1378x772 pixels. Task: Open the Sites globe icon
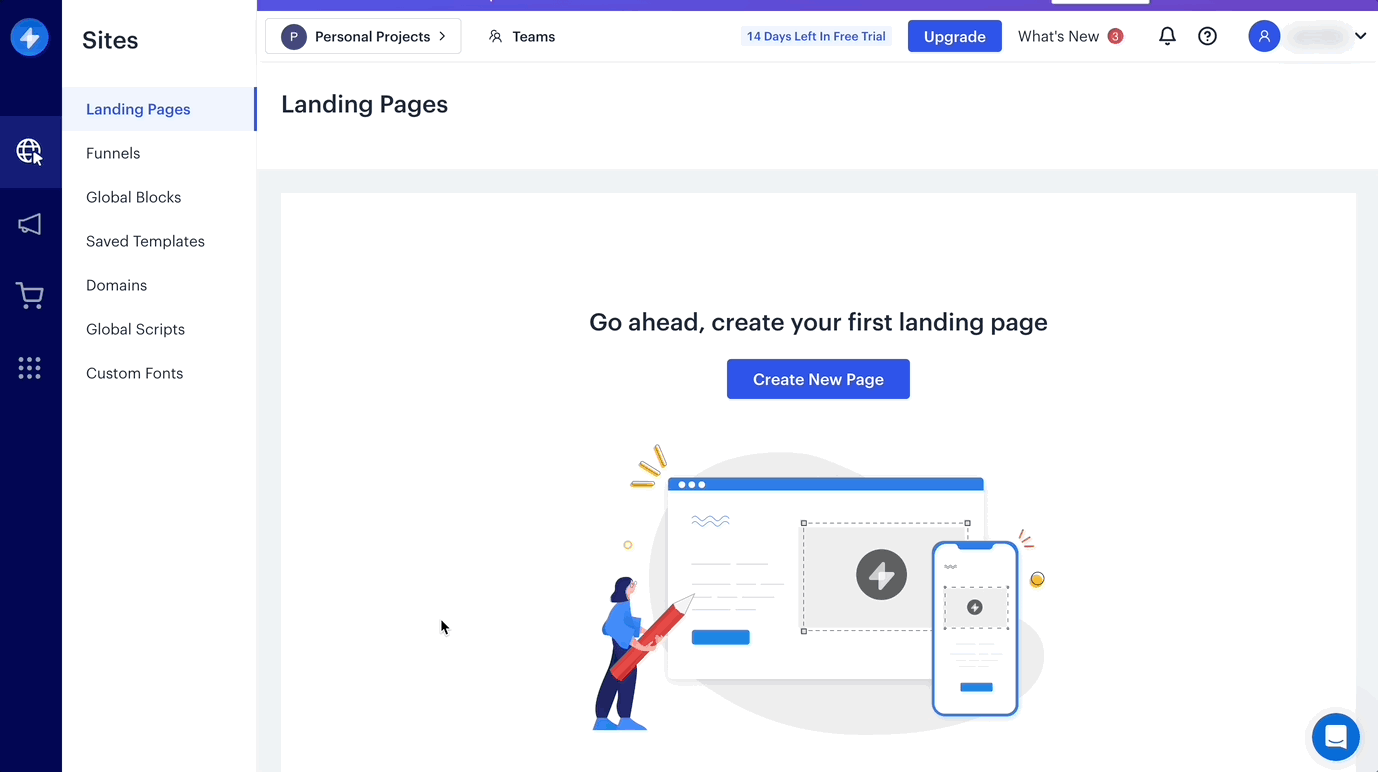tap(30, 152)
